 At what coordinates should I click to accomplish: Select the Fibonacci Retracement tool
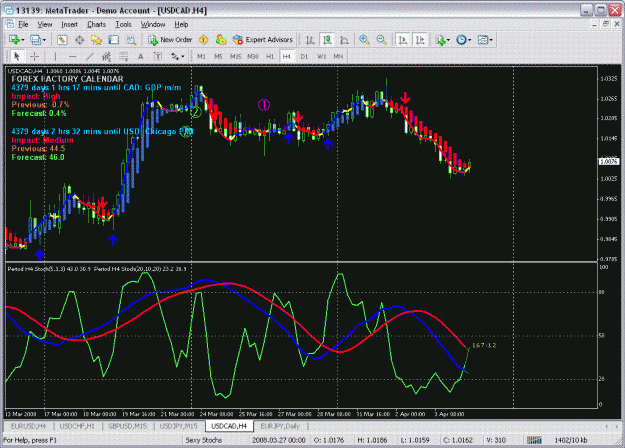124,56
